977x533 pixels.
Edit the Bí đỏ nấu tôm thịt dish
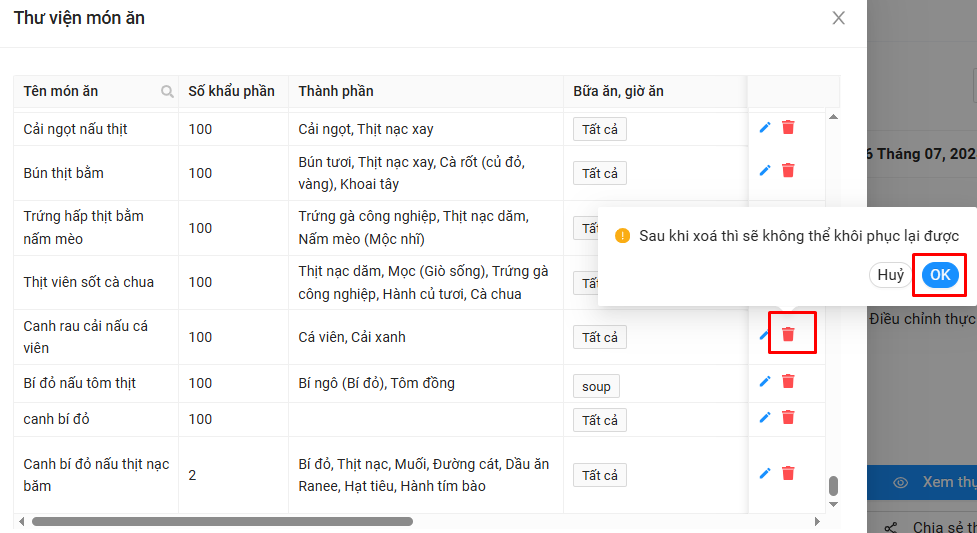[765, 381]
